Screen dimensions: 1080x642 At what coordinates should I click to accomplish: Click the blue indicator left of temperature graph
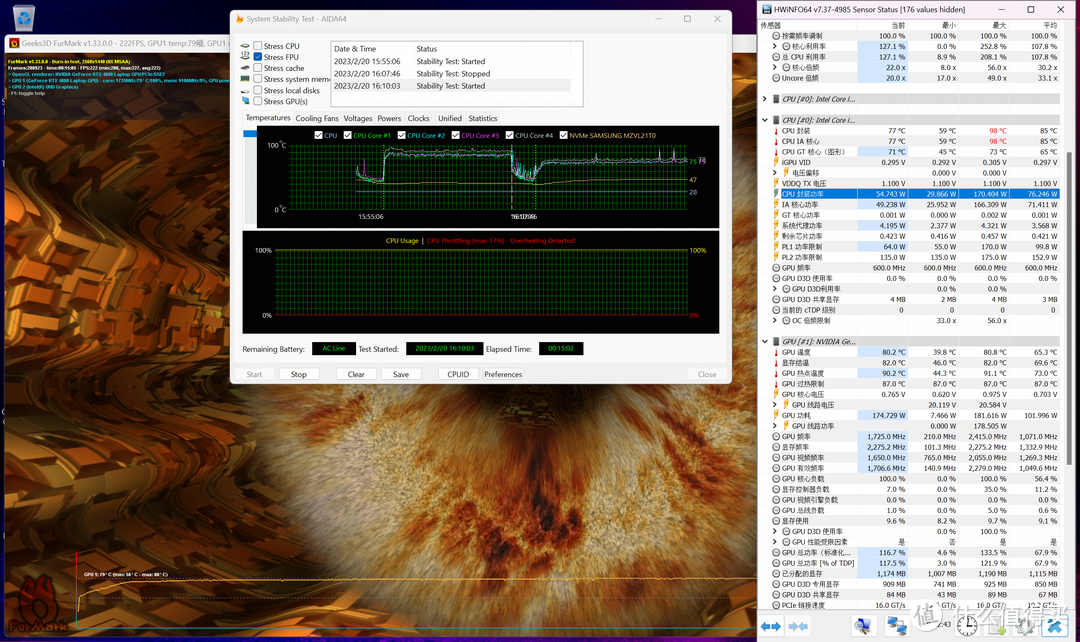coord(249,134)
